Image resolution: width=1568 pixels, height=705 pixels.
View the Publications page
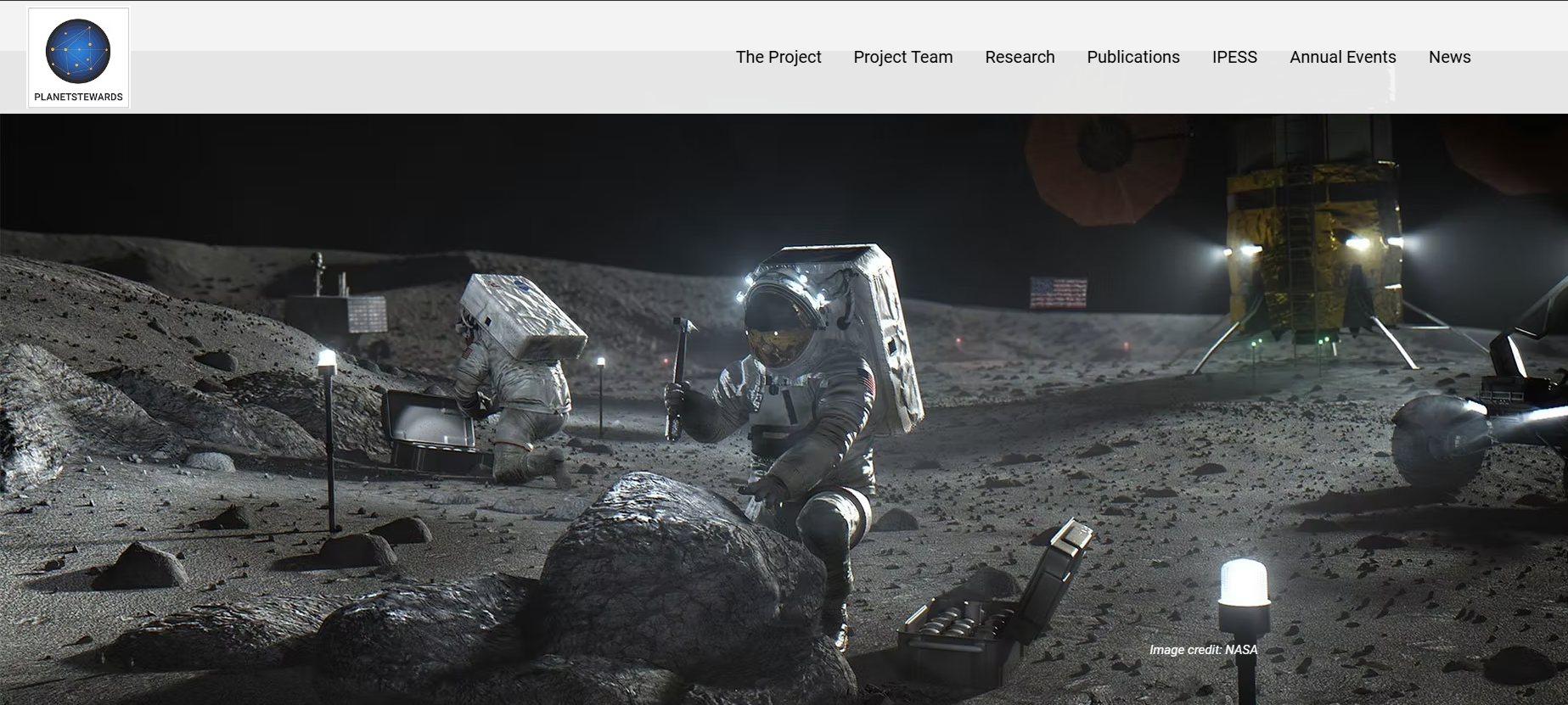click(1133, 57)
